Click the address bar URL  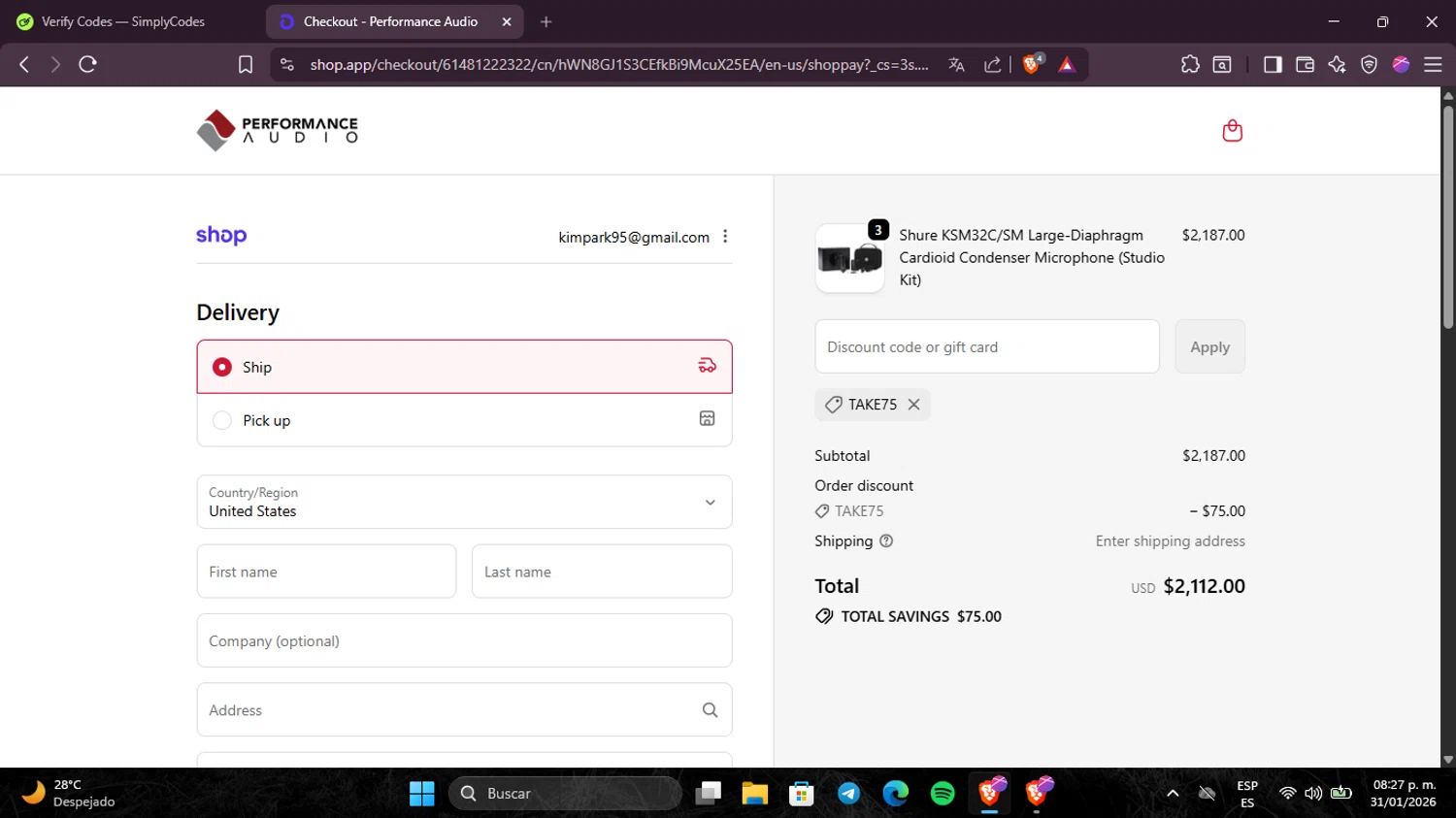click(x=619, y=64)
